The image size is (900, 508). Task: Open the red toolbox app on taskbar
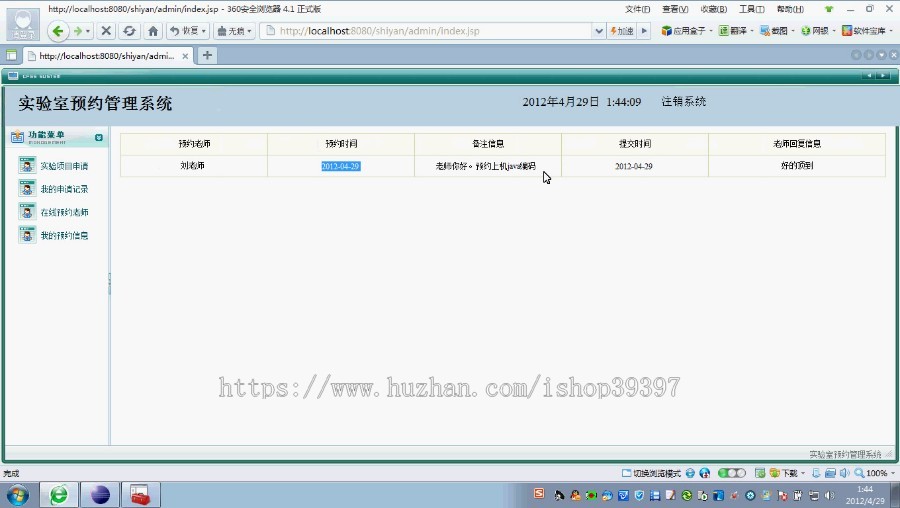[x=141, y=494]
